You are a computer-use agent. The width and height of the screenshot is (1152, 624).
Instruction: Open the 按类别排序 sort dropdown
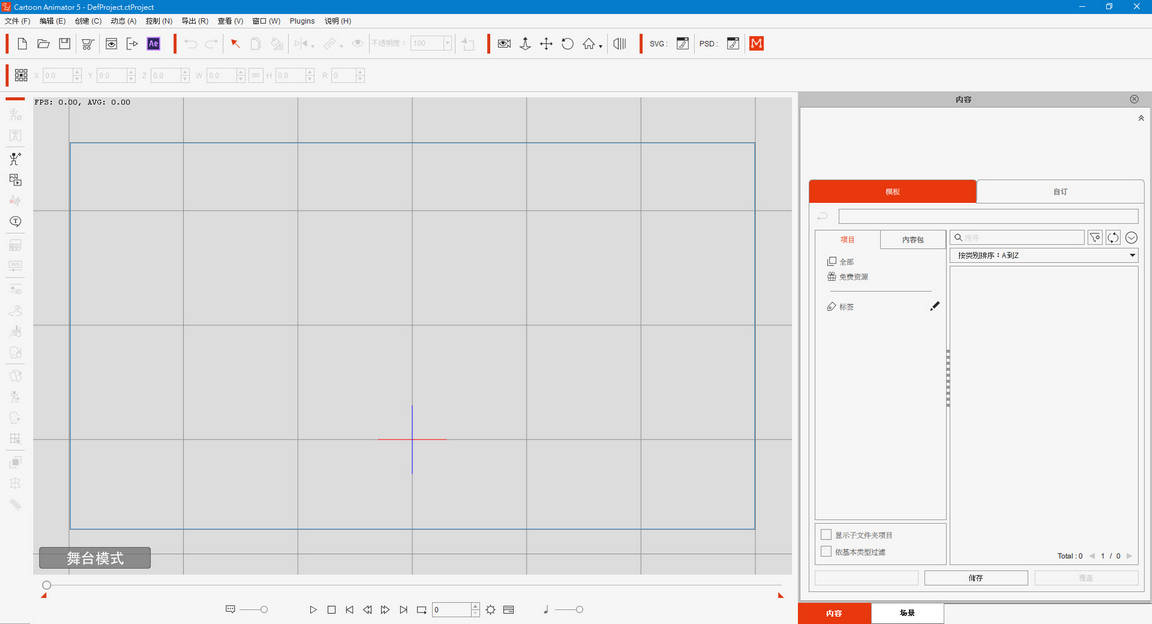tap(1044, 255)
